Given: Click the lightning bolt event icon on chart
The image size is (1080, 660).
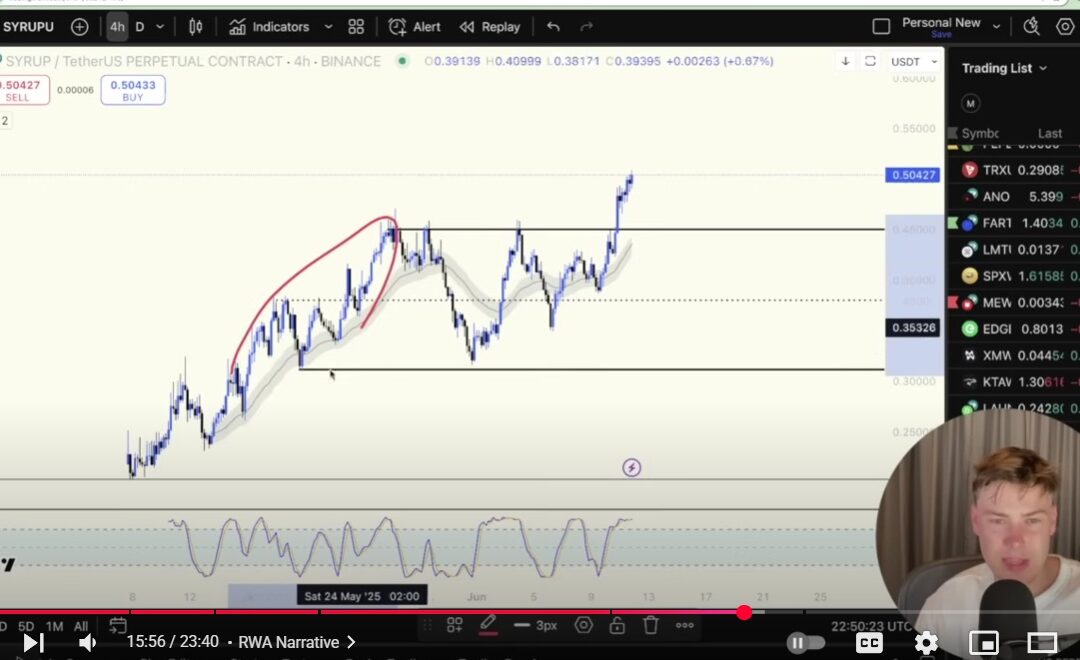Looking at the screenshot, I should (632, 468).
